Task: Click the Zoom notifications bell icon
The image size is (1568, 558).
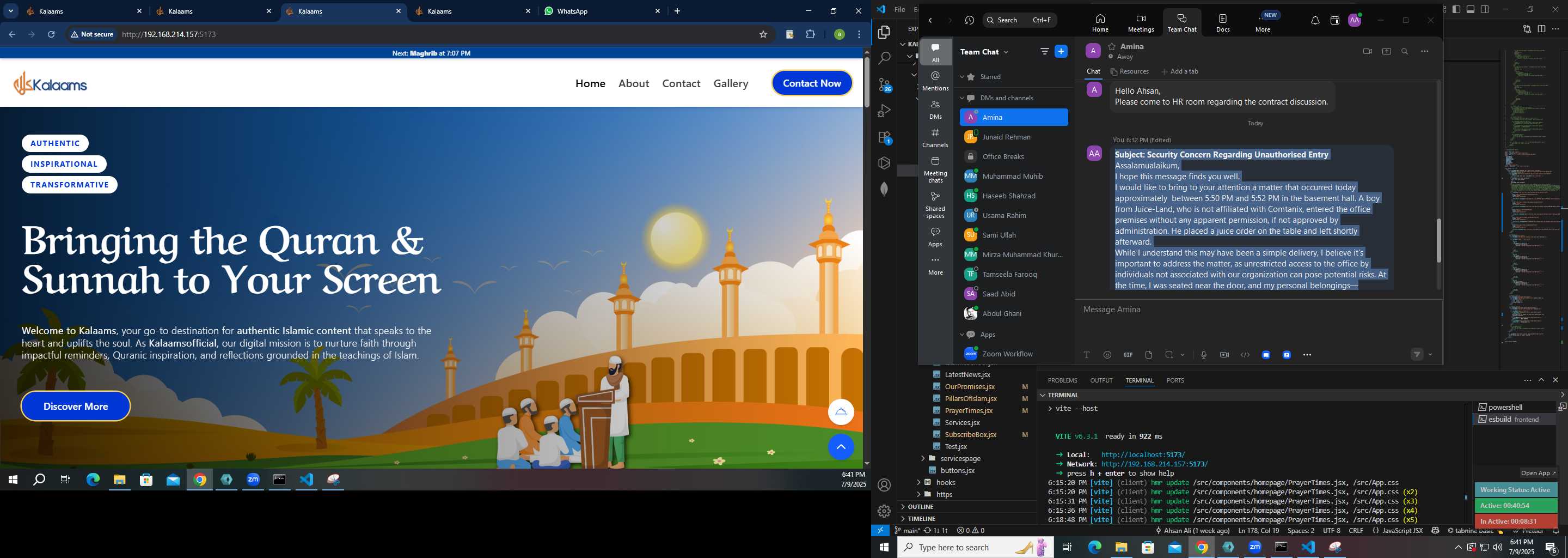Action: (x=1315, y=20)
